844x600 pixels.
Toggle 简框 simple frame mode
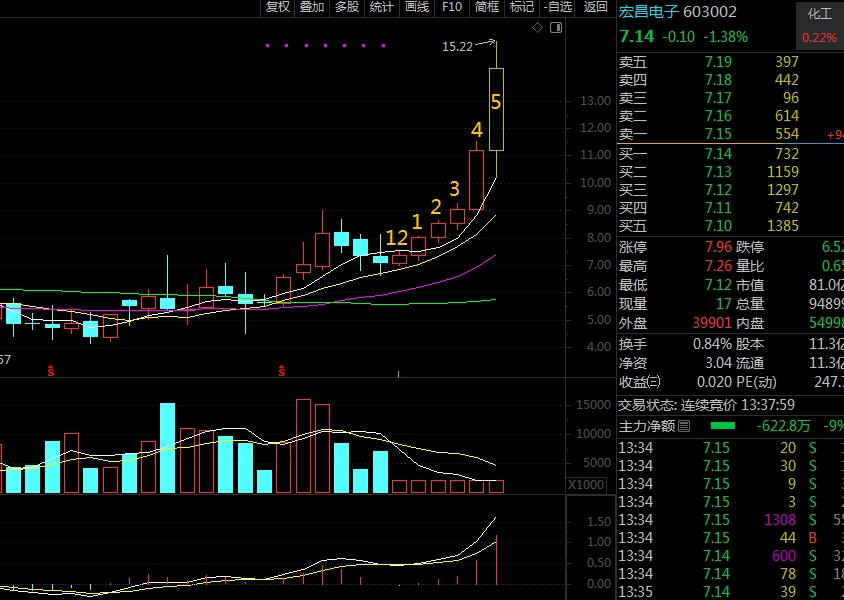pos(487,7)
